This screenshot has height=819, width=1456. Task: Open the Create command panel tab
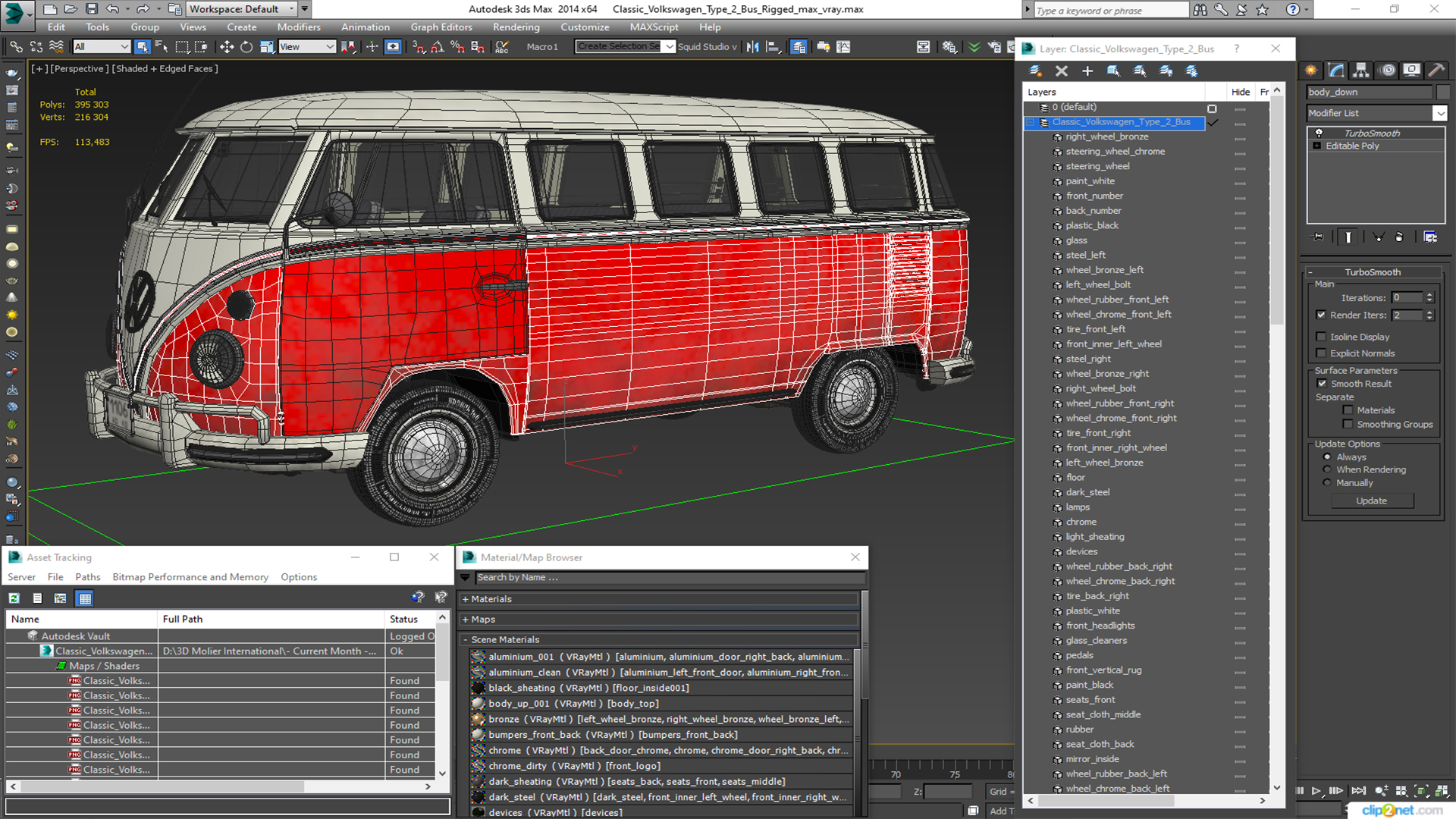tap(1311, 70)
